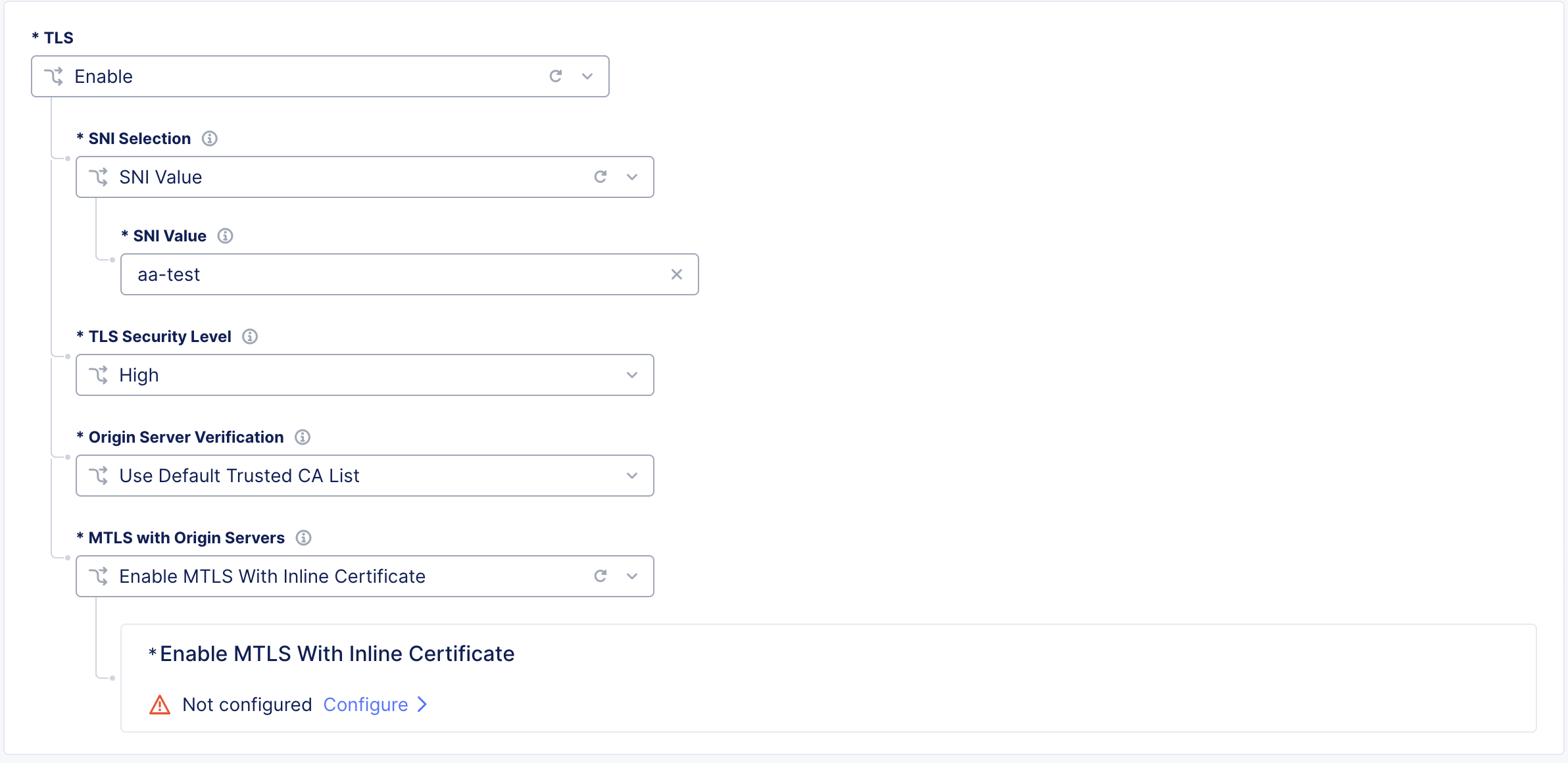
Task: Click the info icon next to MTLS with Origin Servers
Action: tap(303, 537)
